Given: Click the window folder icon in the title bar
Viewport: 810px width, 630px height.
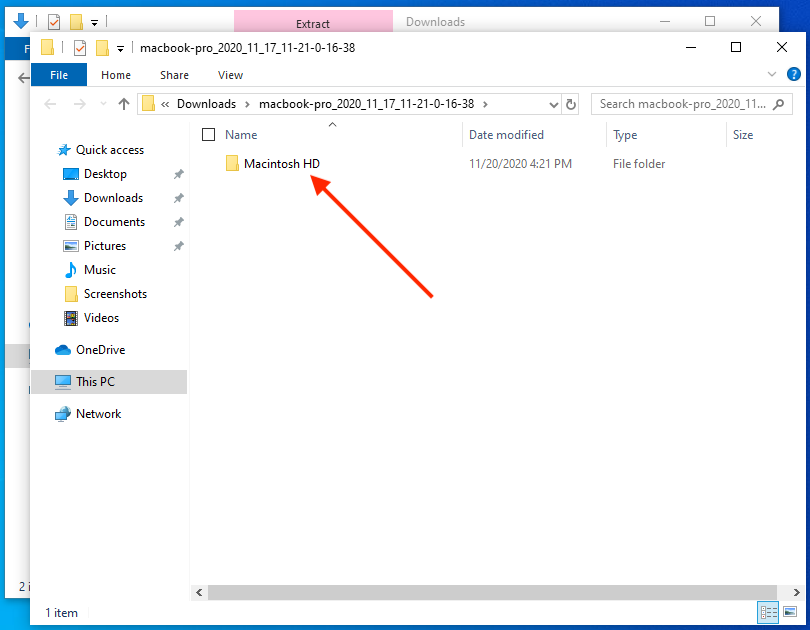Looking at the screenshot, I should point(48,48).
